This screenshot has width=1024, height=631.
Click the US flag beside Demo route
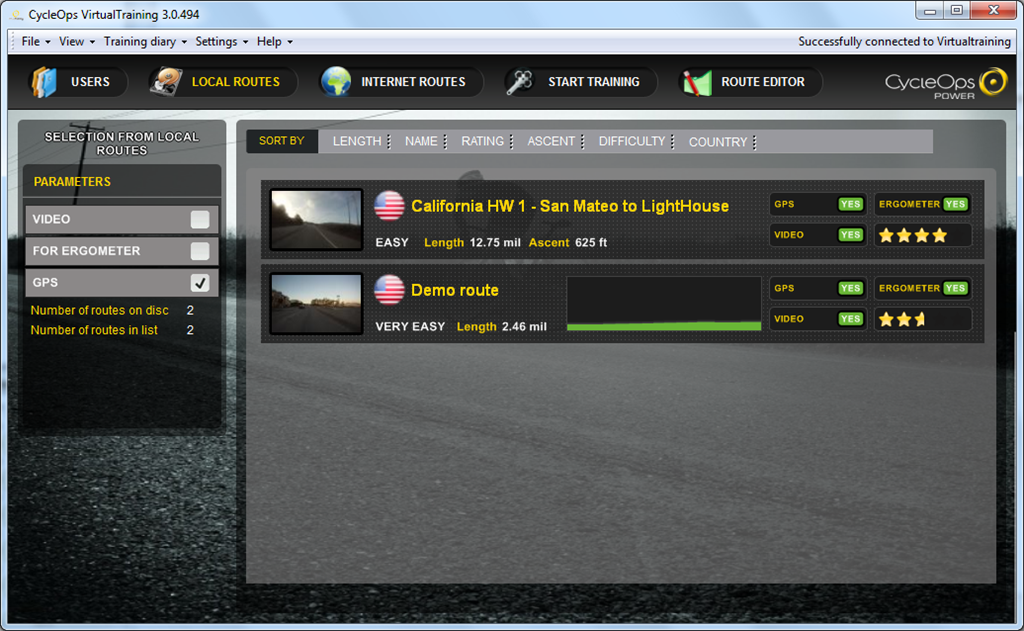tap(389, 289)
